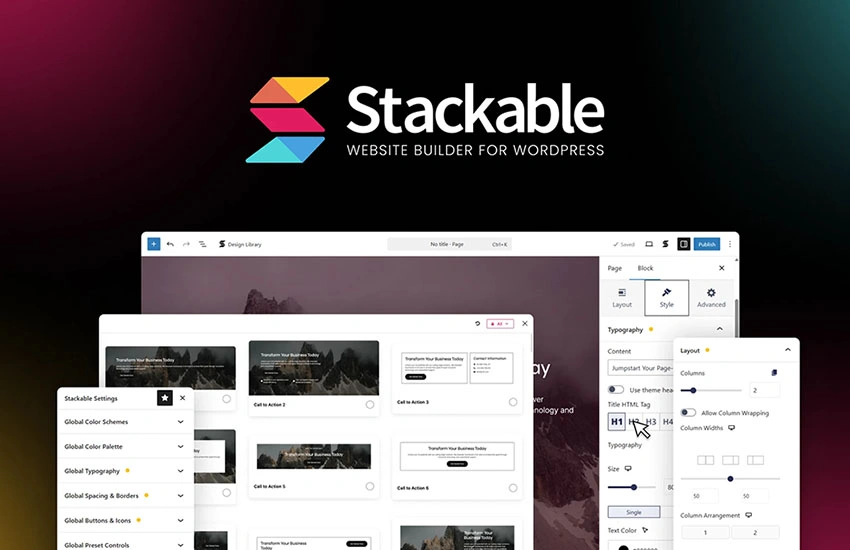The image size is (850, 550).
Task: Toggle the black settings sidebar icon
Action: coord(684,244)
